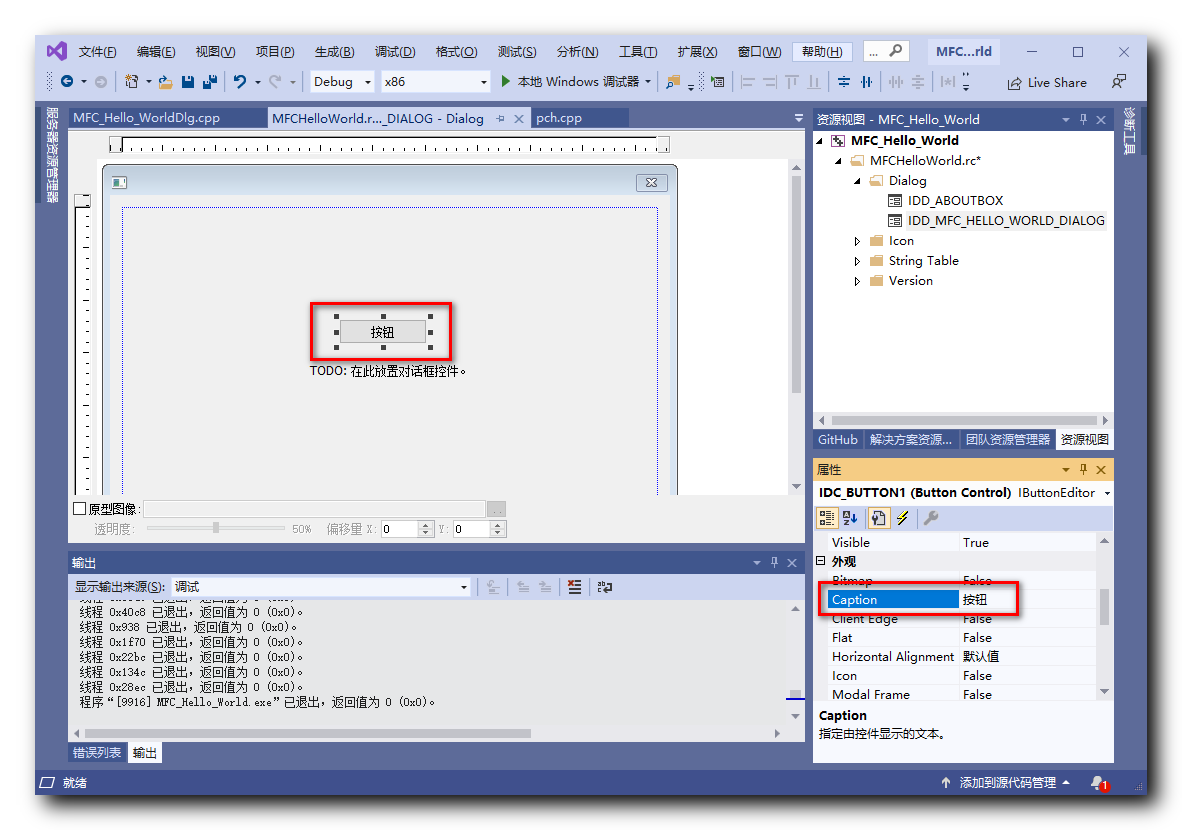
Task: Collapse the 外观 property category
Action: [x=822, y=561]
